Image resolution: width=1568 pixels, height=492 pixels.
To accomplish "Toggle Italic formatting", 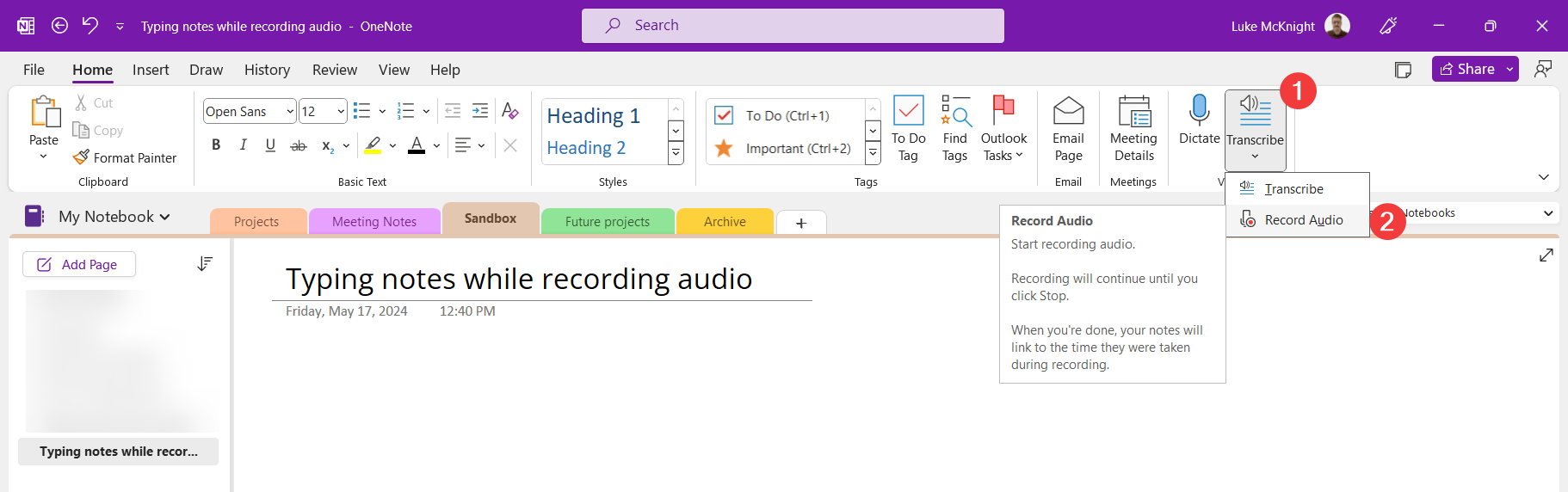I will tap(244, 145).
